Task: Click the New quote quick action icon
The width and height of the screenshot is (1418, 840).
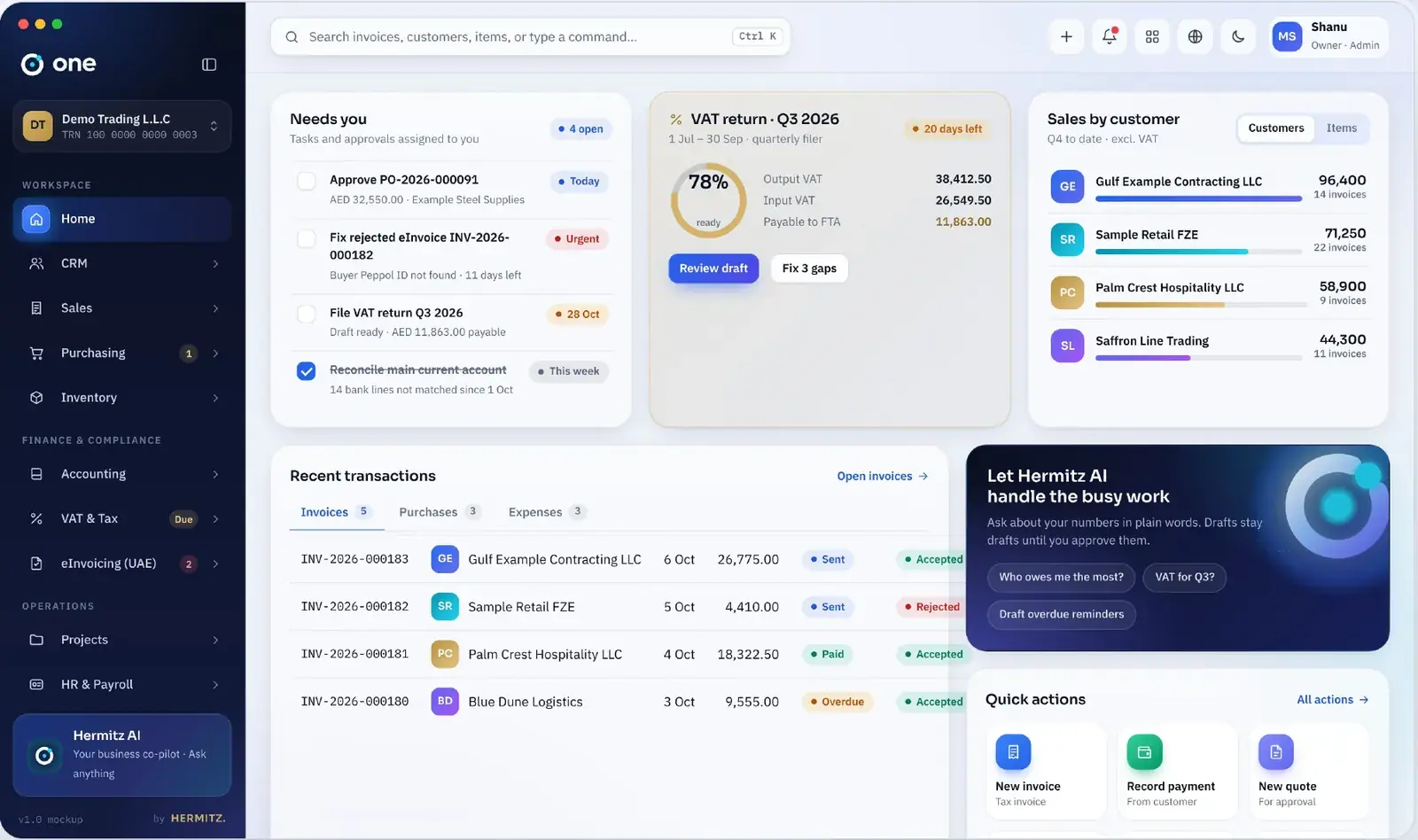Action: click(1275, 752)
